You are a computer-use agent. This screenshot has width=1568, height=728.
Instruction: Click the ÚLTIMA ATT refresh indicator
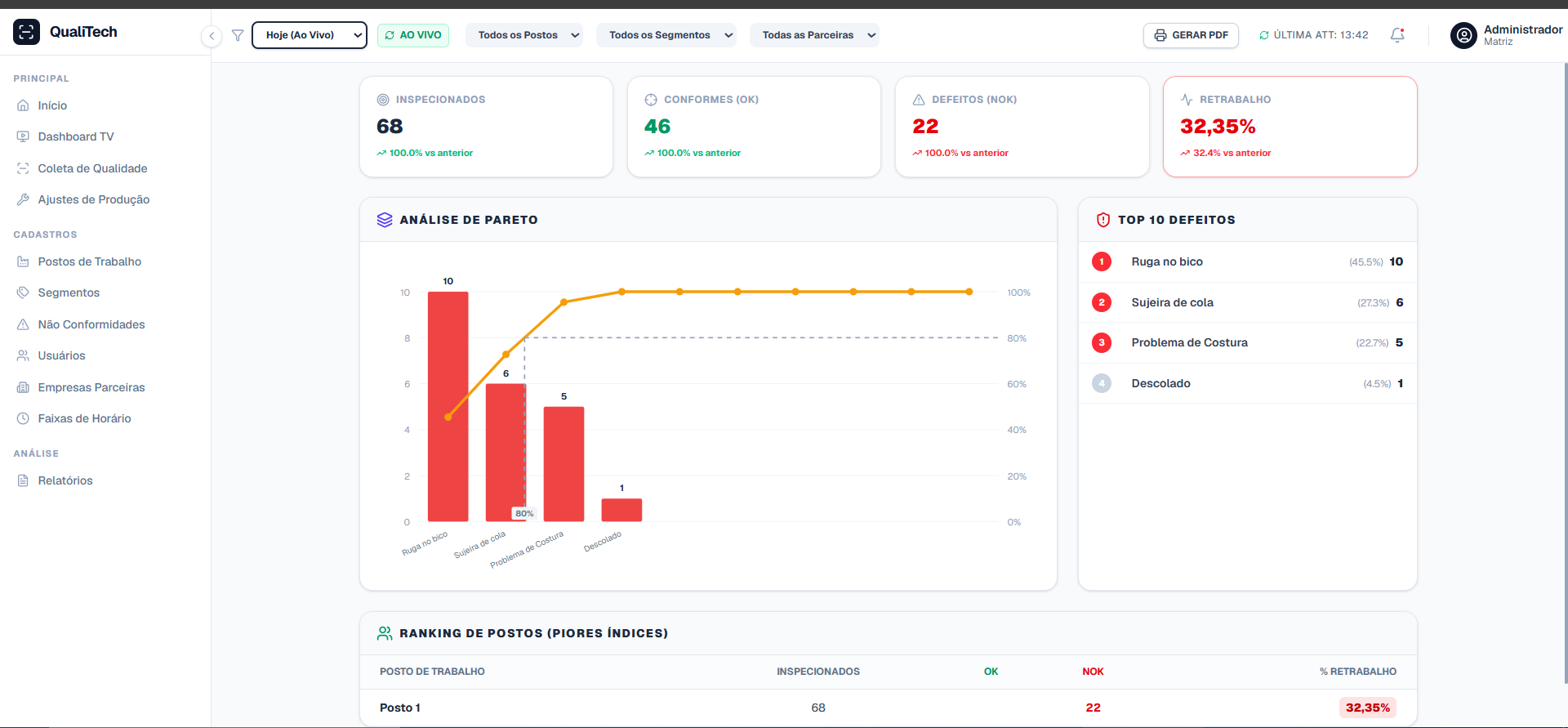1314,35
